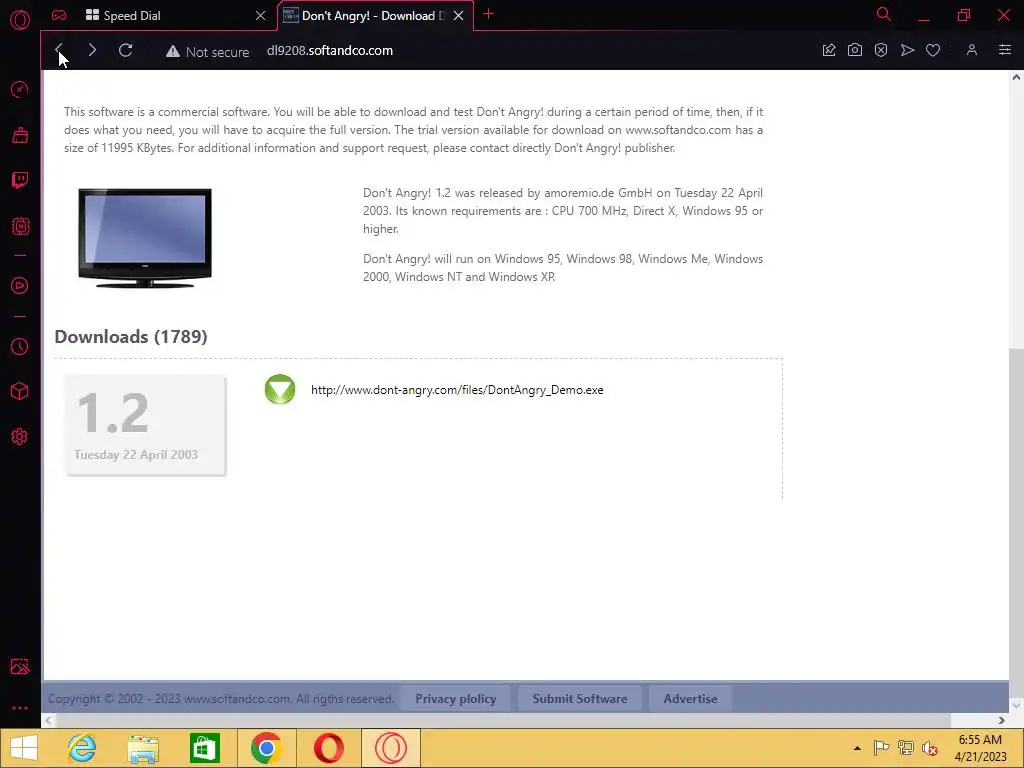
Task: Go back to previous page
Action: click(59, 50)
